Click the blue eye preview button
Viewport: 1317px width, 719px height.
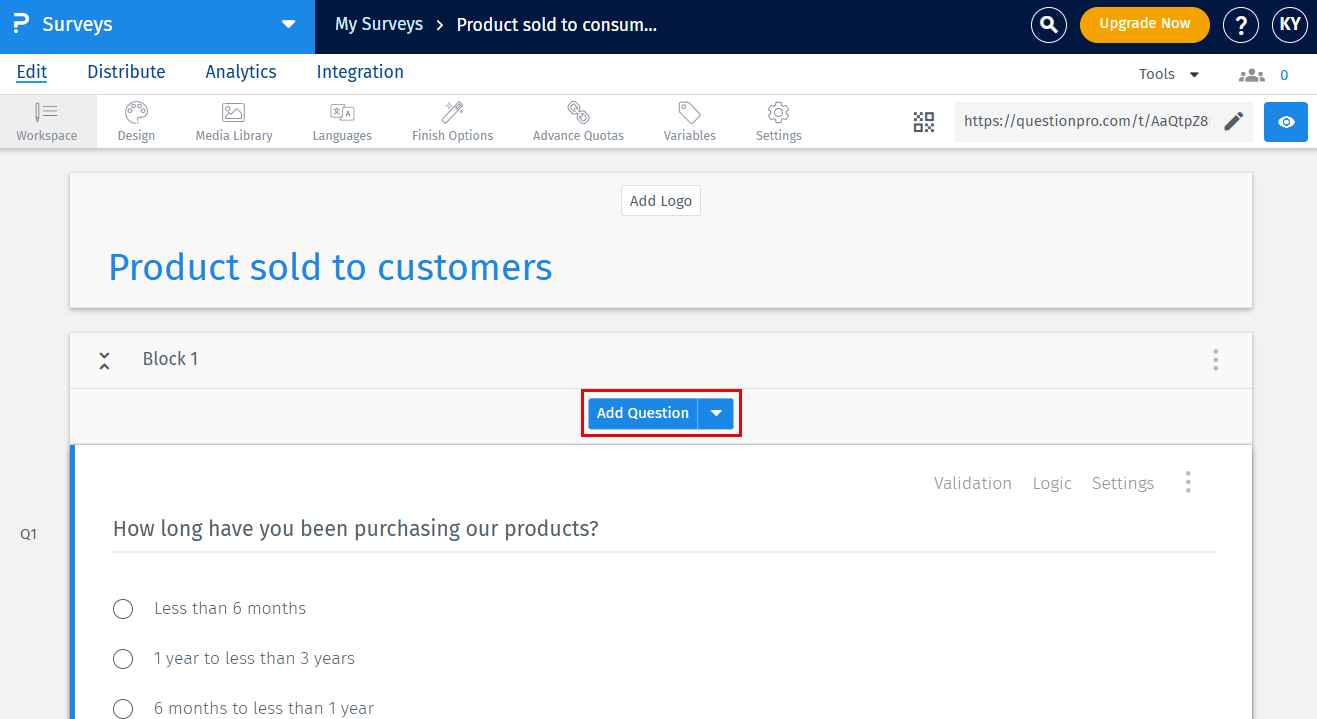(x=1286, y=122)
